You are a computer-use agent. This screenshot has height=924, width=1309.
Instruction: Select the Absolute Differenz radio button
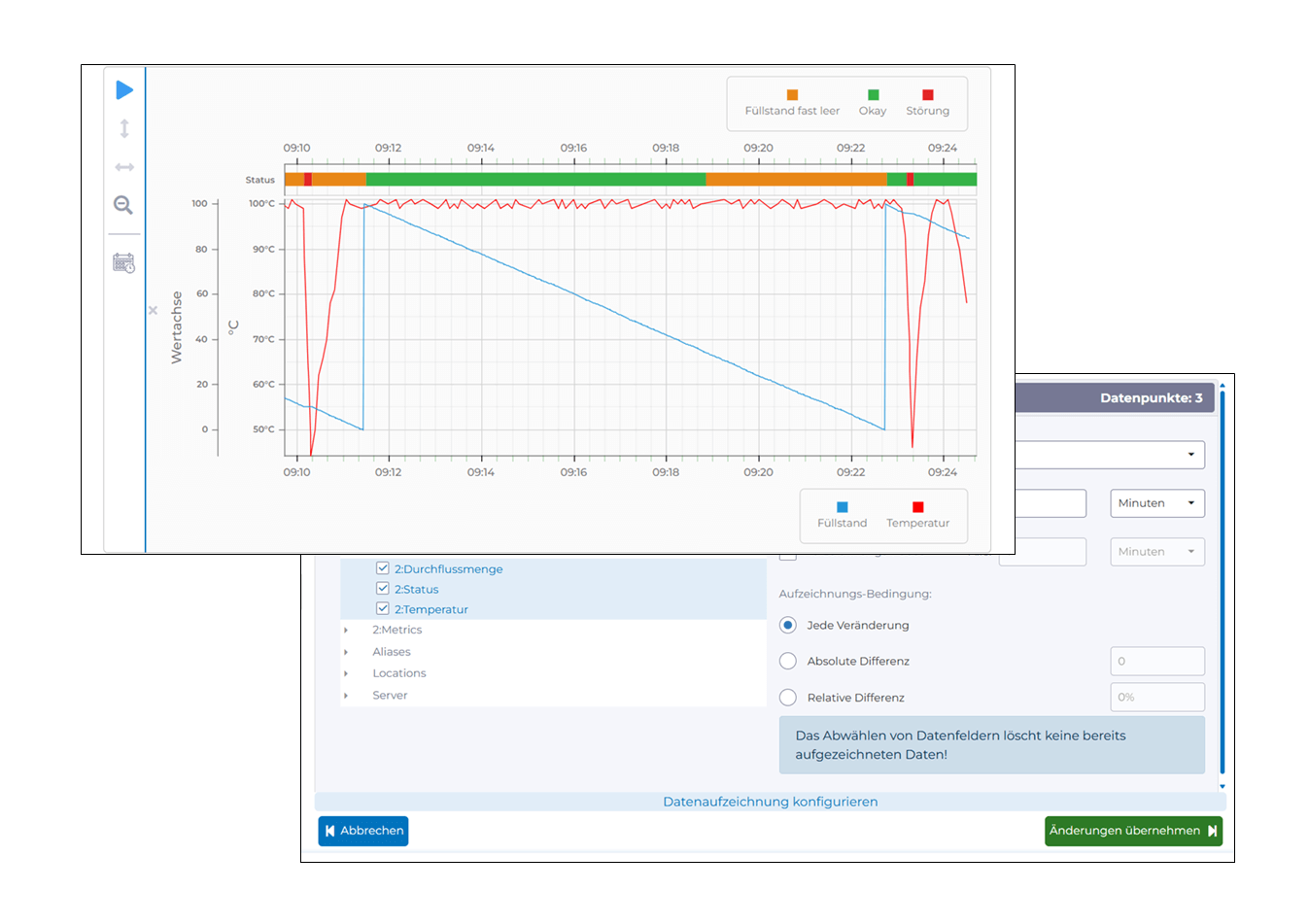click(788, 661)
